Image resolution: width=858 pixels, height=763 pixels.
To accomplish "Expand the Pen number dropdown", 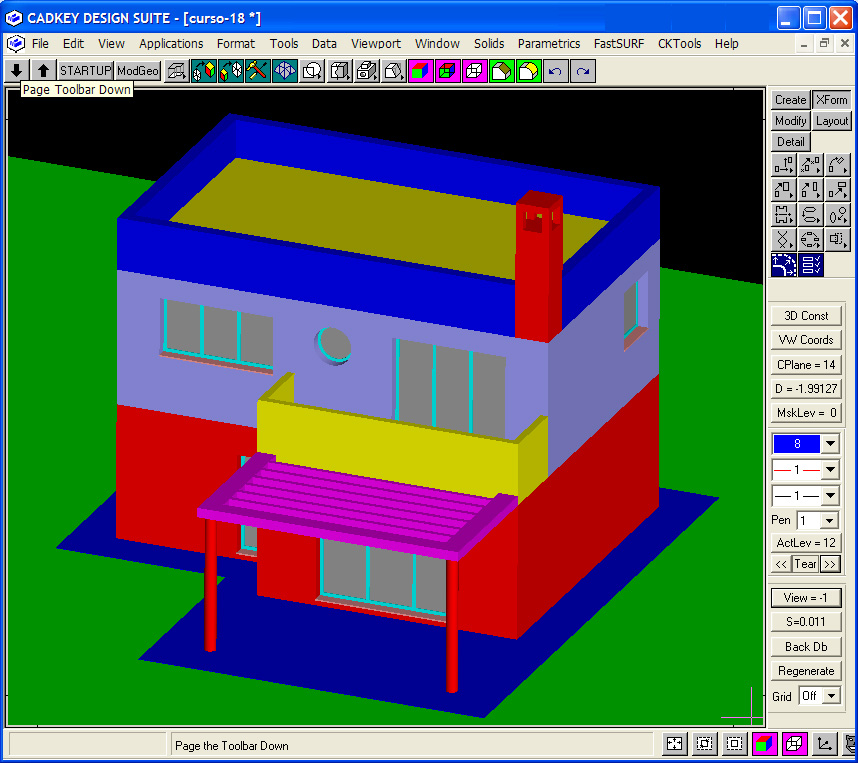I will coord(829,521).
